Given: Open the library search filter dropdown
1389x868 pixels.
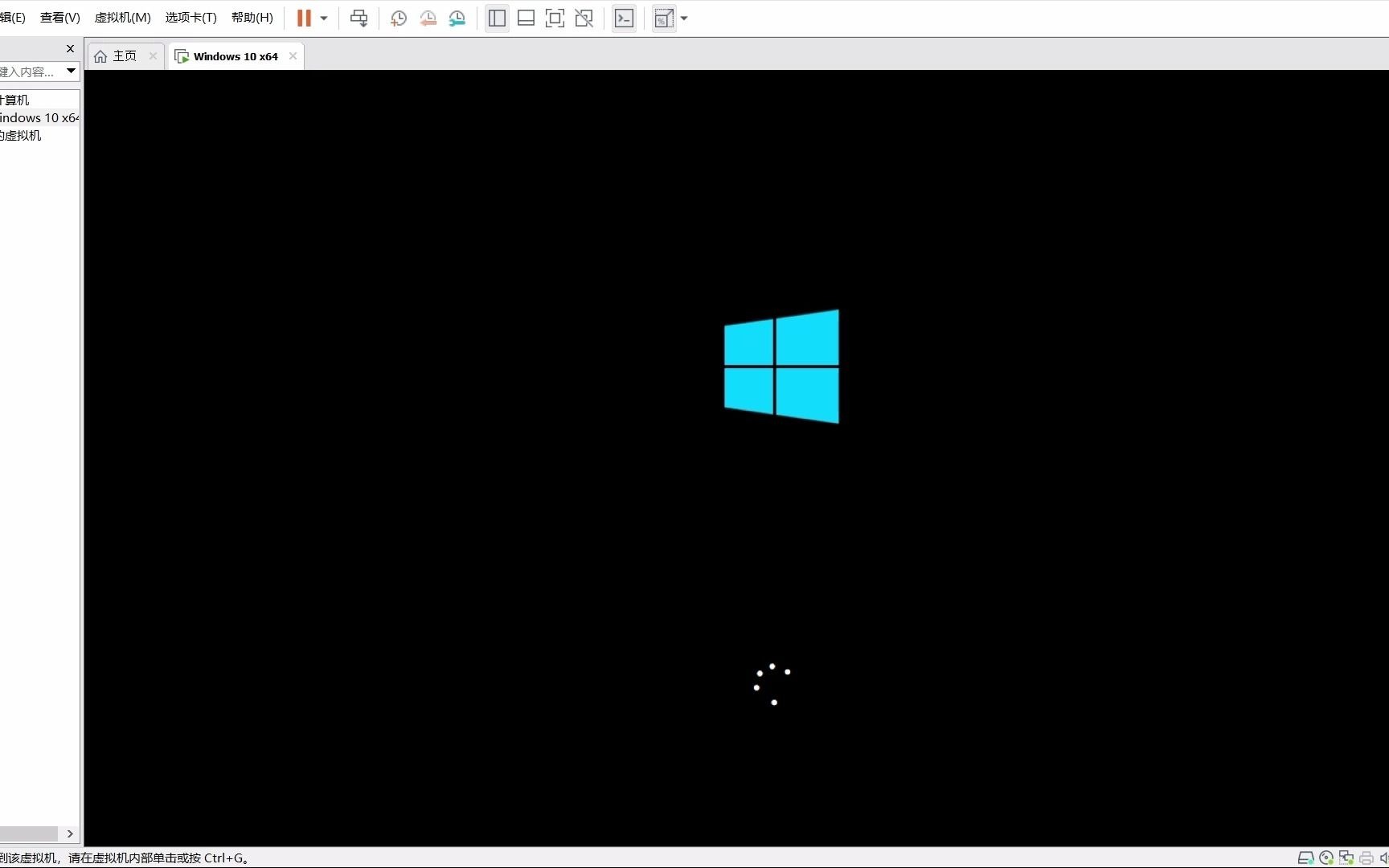Looking at the screenshot, I should 71,71.
